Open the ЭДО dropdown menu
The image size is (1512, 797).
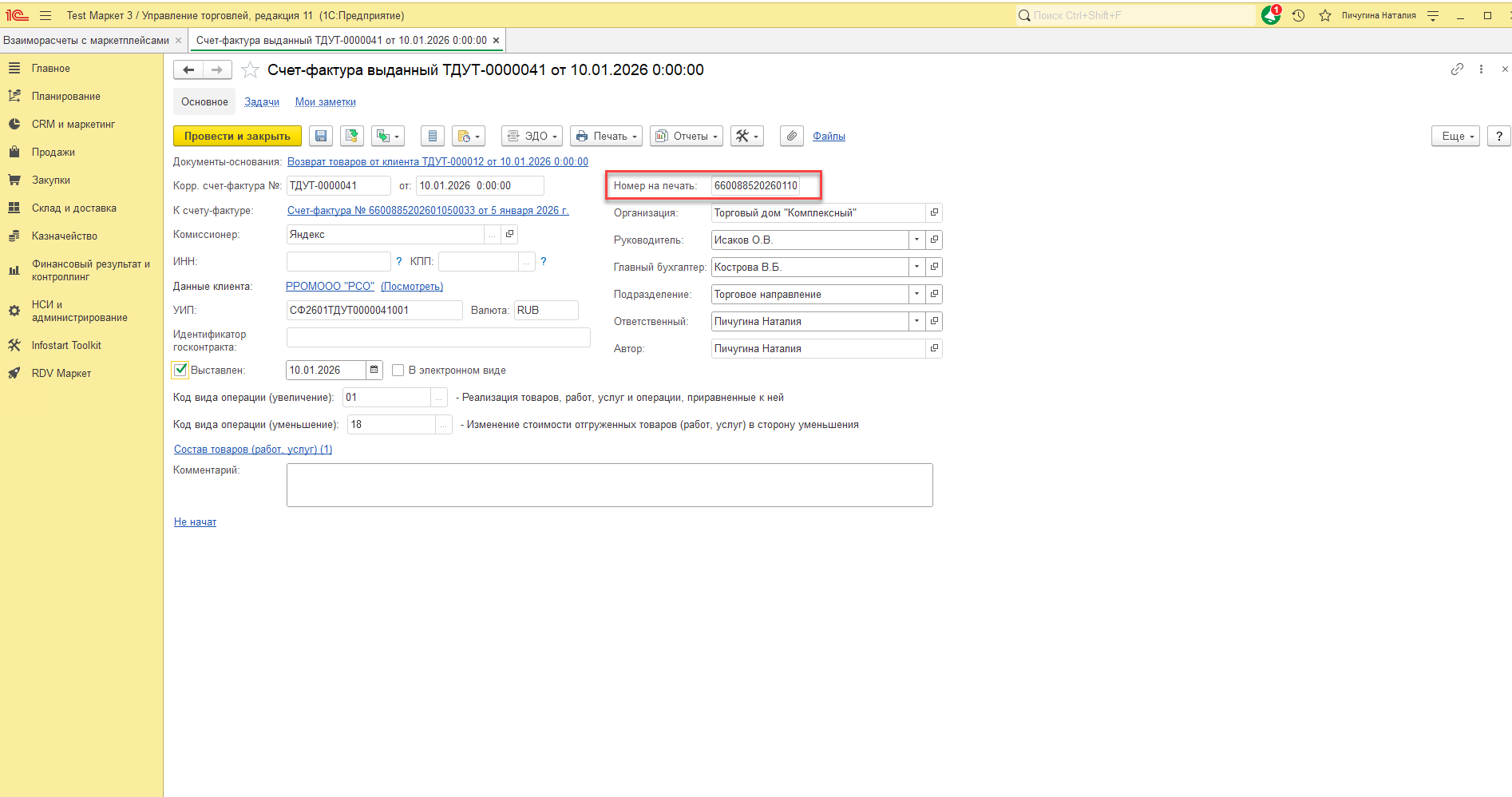[x=532, y=137]
